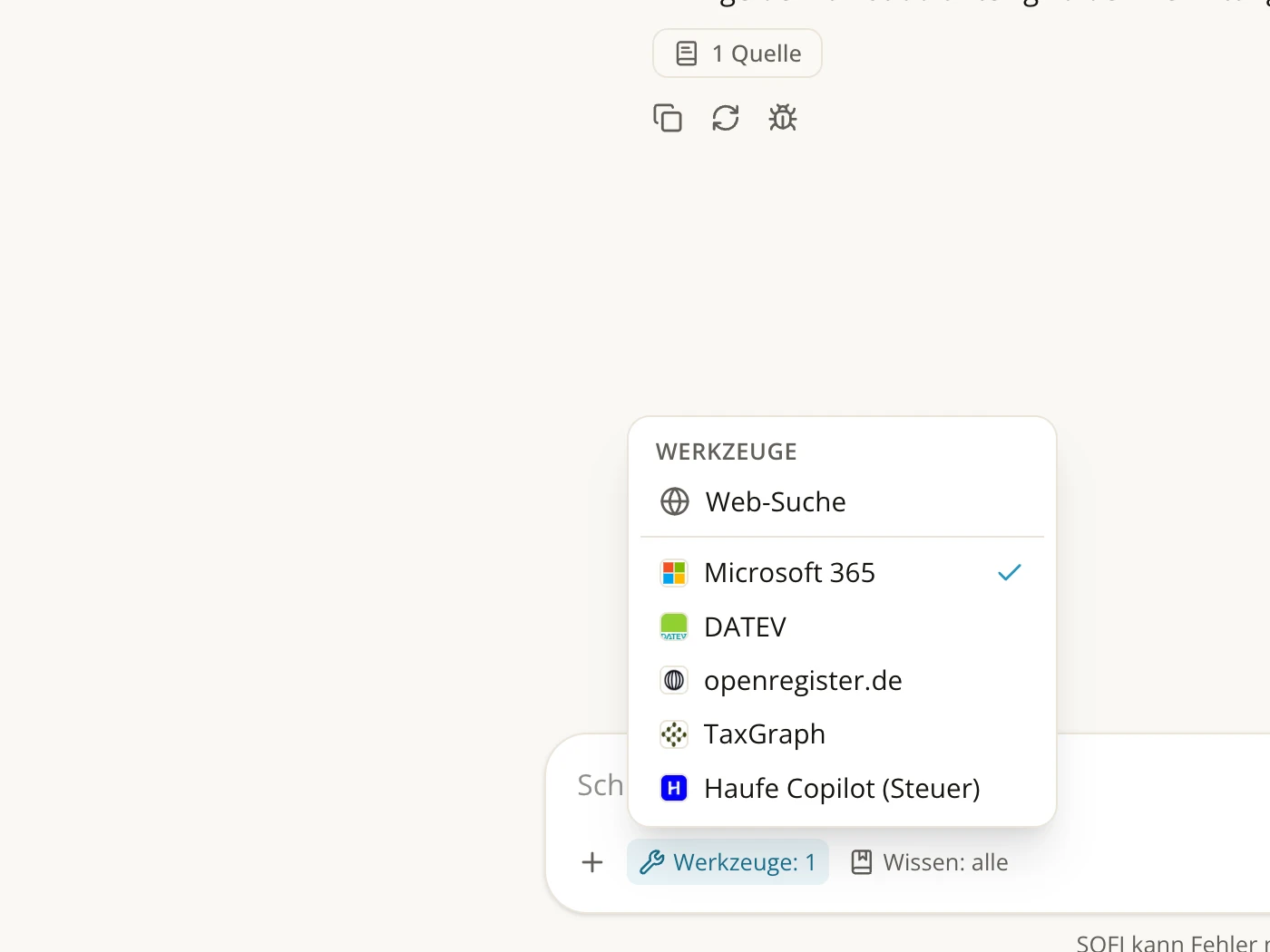Copy the response with the copy icon
The width and height of the screenshot is (1270, 952).
point(668,118)
